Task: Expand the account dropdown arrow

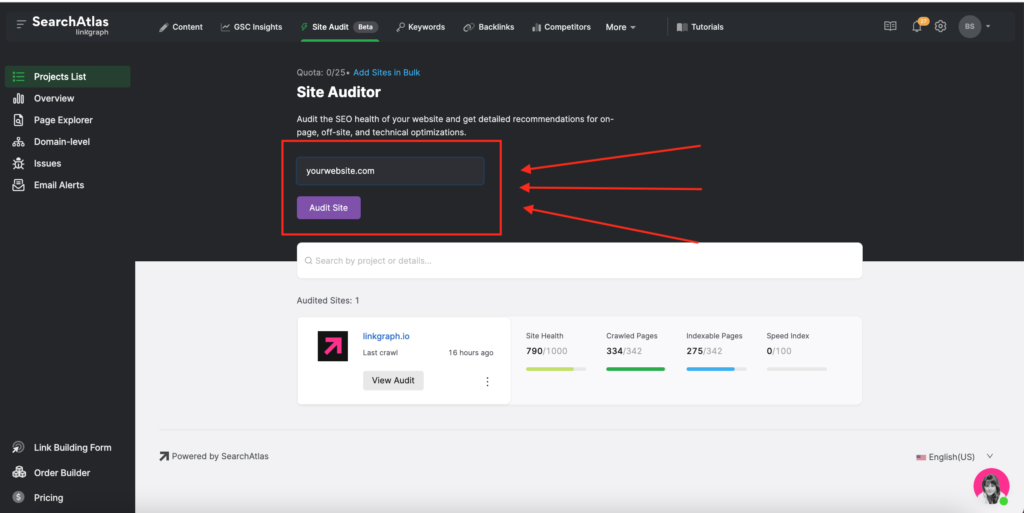Action: click(x=988, y=27)
